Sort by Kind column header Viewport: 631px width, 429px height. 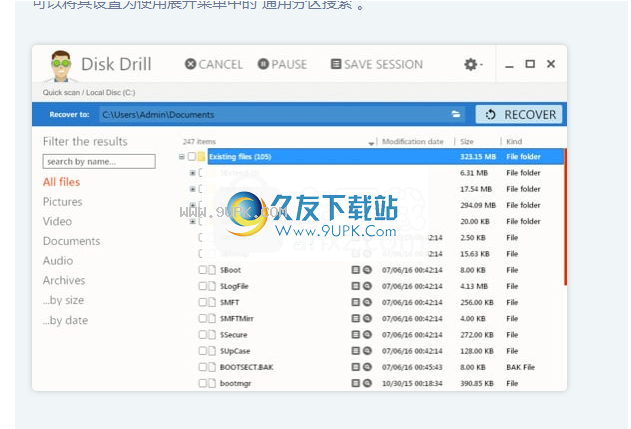coord(514,142)
